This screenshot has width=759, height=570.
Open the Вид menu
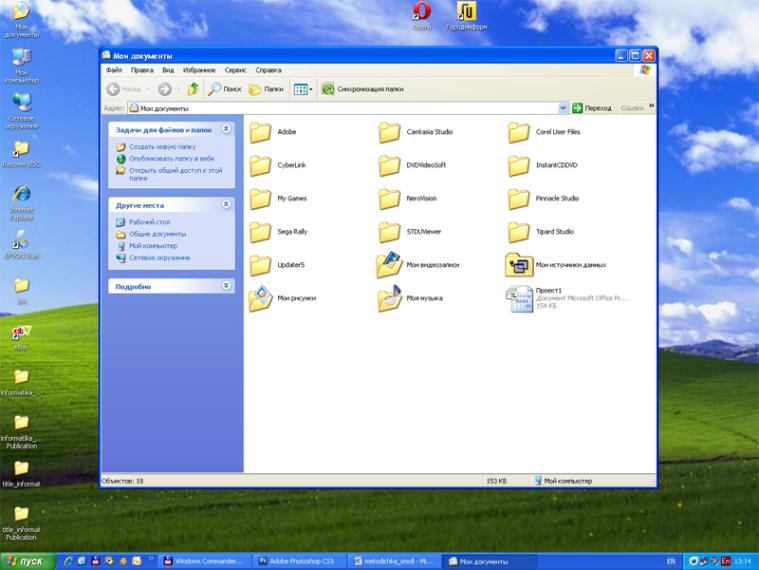click(168, 70)
